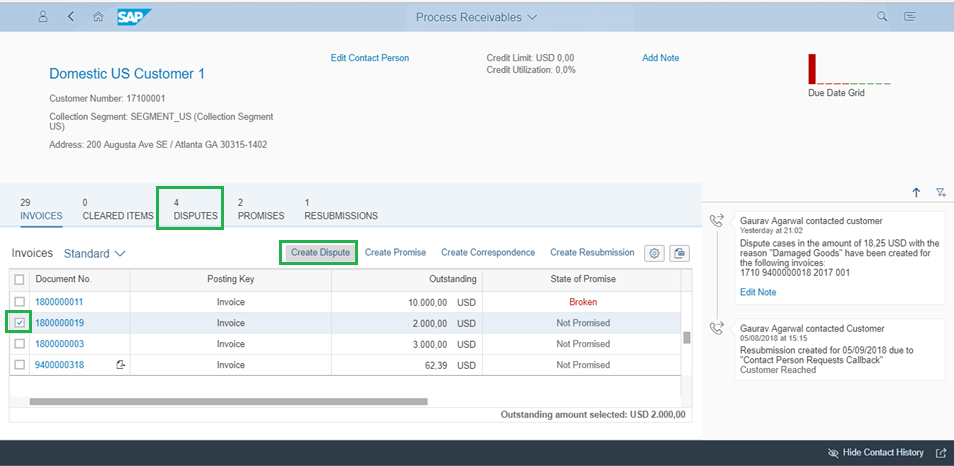Check the box for invoice 1800000011
Screen dimensions: 954x466
point(19,302)
